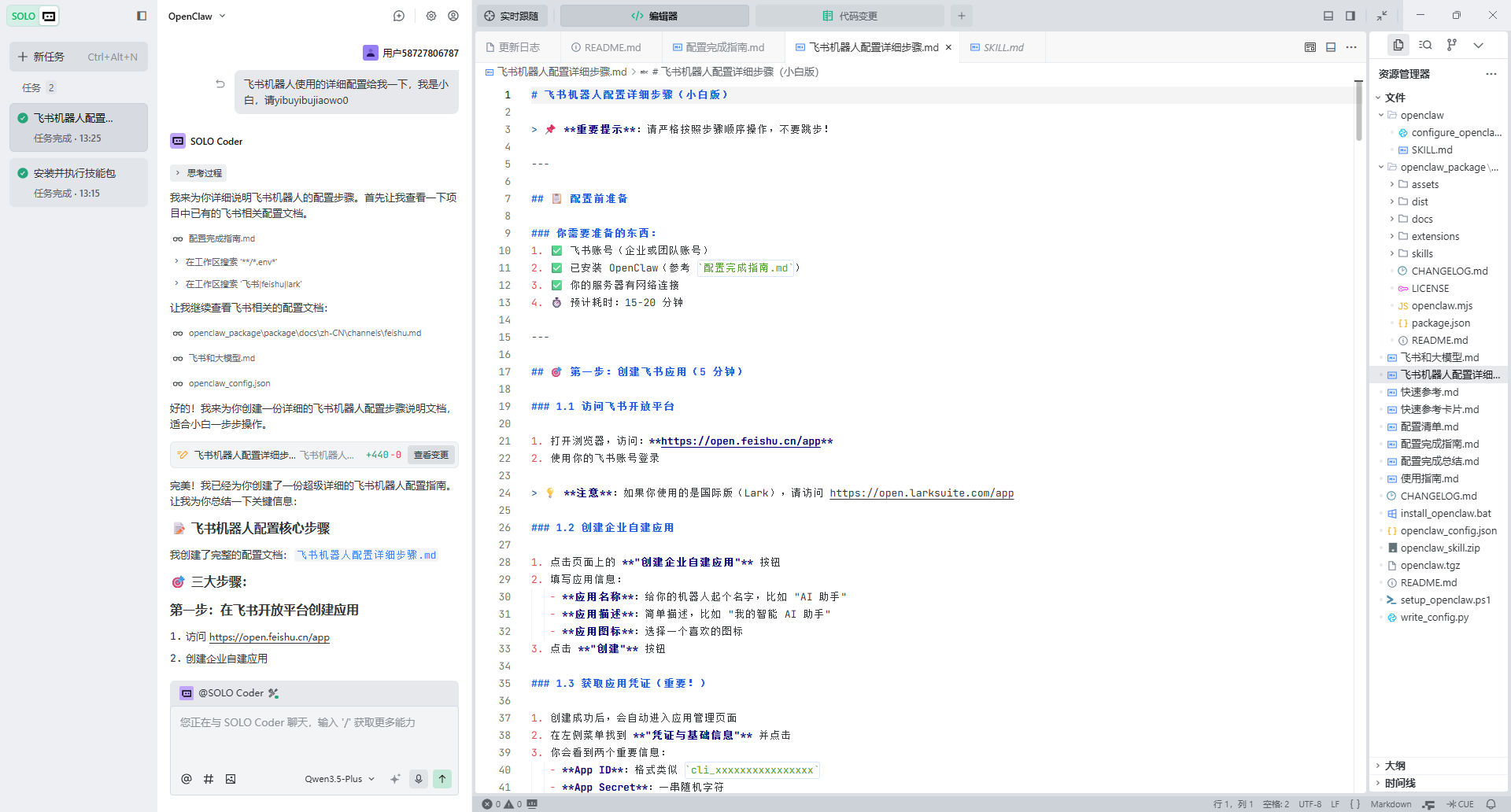
Task: Click the editor vertical scrollbar thumb
Action: (x=1358, y=110)
